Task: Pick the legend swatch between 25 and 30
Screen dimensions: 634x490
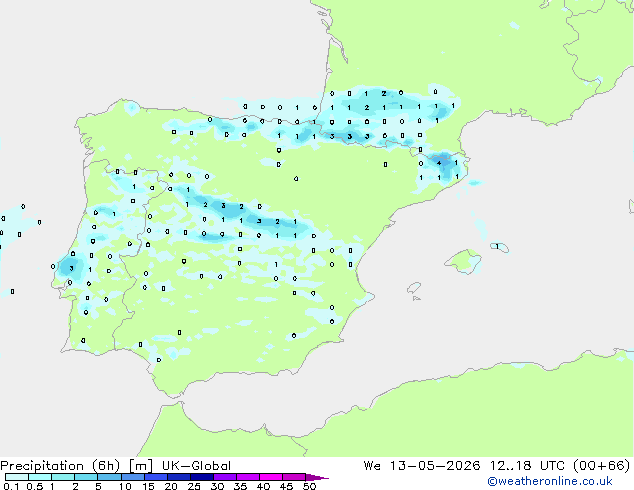Action: click(x=201, y=477)
